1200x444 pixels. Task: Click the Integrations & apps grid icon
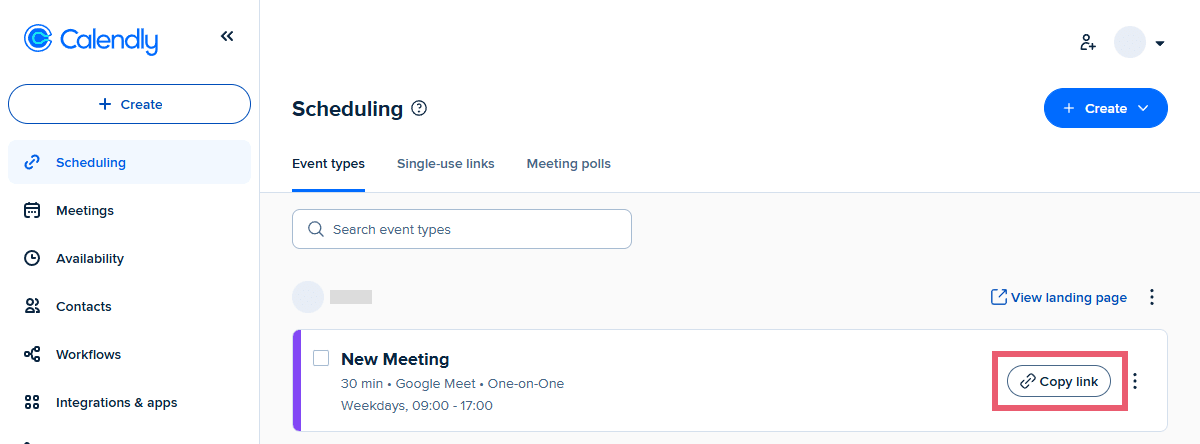pyautogui.click(x=32, y=402)
